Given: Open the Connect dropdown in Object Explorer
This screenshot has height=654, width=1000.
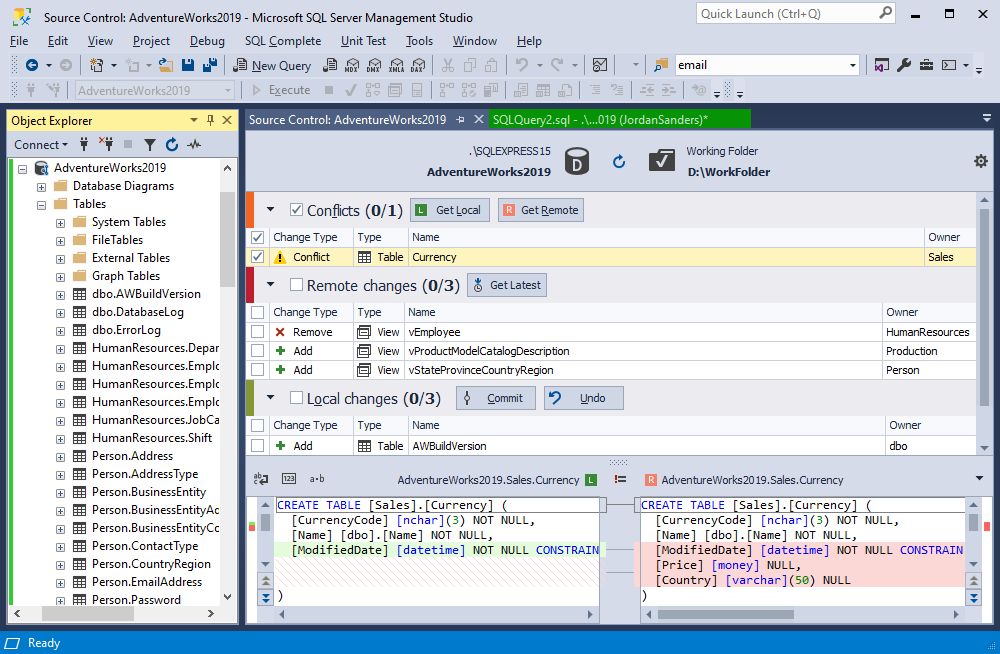Looking at the screenshot, I should pos(41,145).
